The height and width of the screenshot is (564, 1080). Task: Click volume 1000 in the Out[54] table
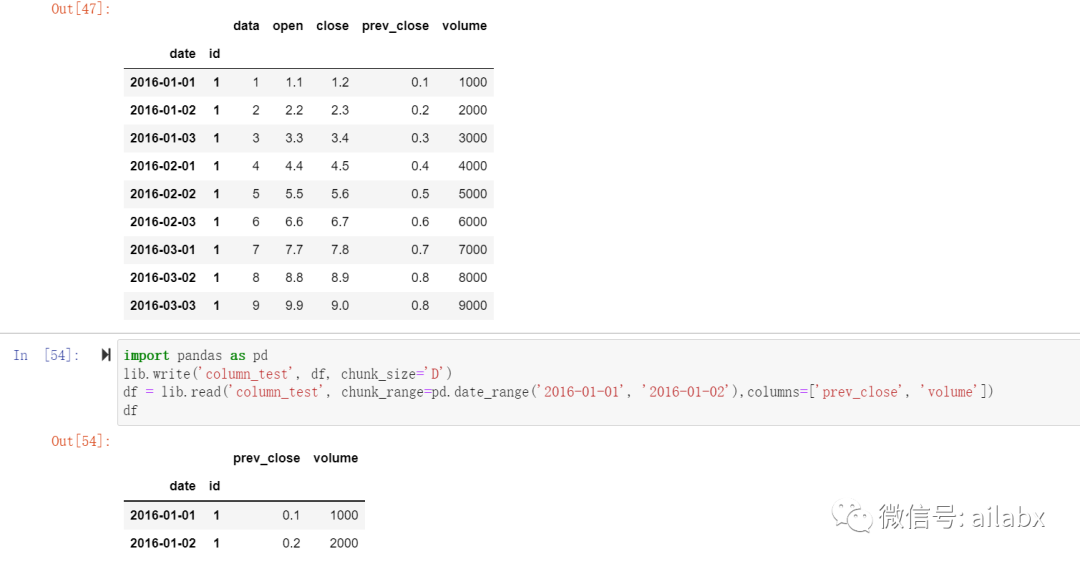(x=344, y=515)
